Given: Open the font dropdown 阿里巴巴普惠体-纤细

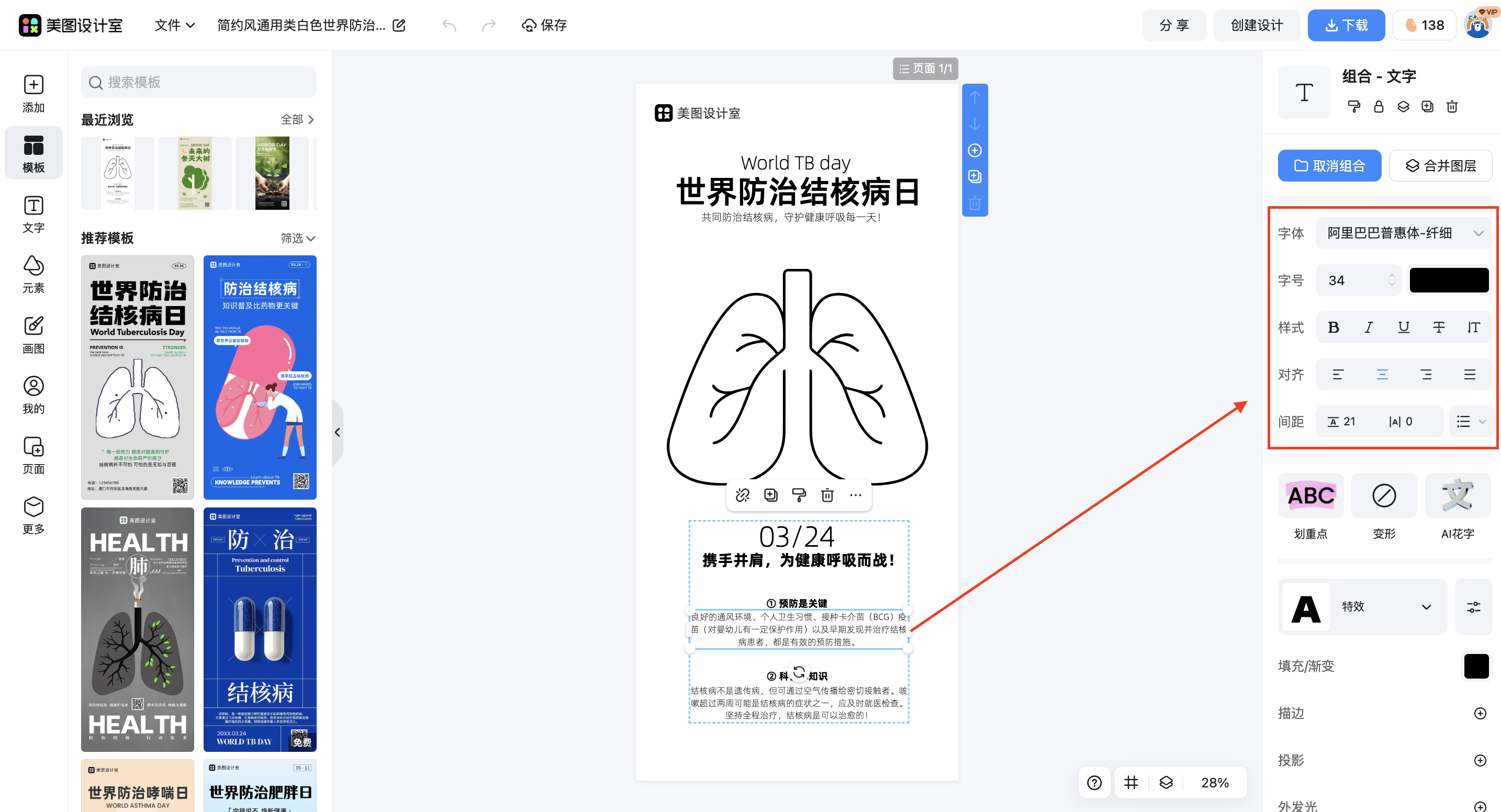Looking at the screenshot, I should click(x=1404, y=232).
